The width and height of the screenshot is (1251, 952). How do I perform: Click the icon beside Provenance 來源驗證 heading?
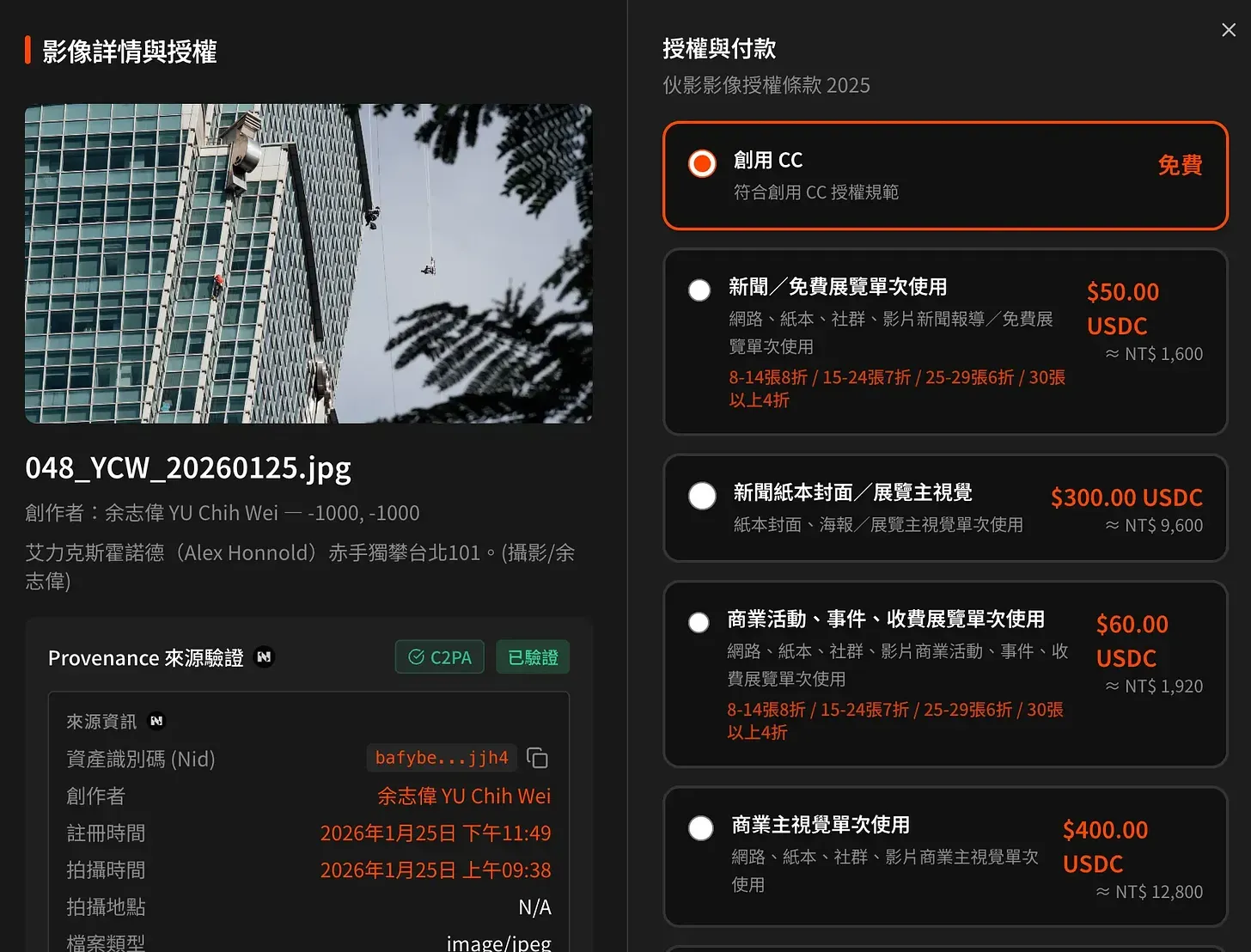tap(264, 657)
